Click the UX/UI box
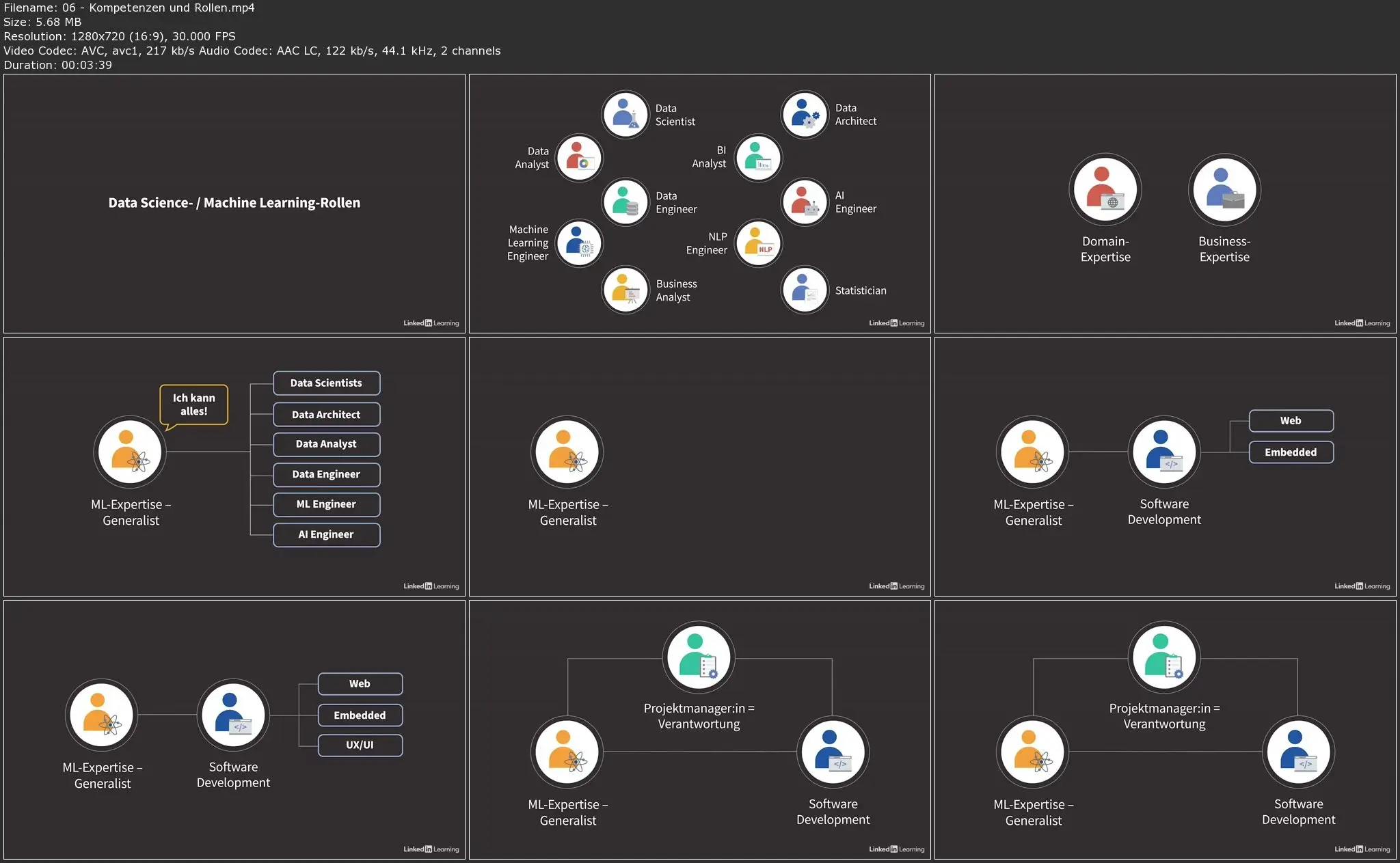Screen dimensions: 1400x863 (360, 745)
